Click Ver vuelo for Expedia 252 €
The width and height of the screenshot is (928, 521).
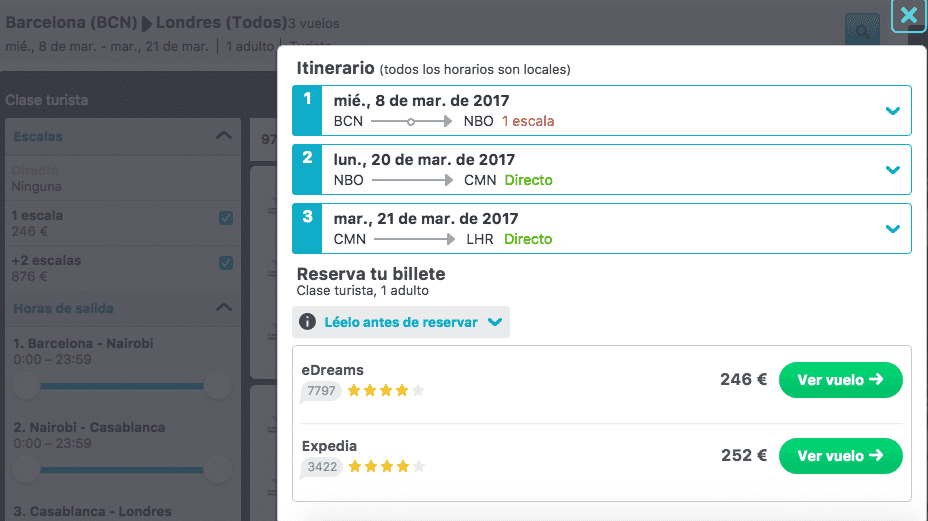tap(840, 456)
